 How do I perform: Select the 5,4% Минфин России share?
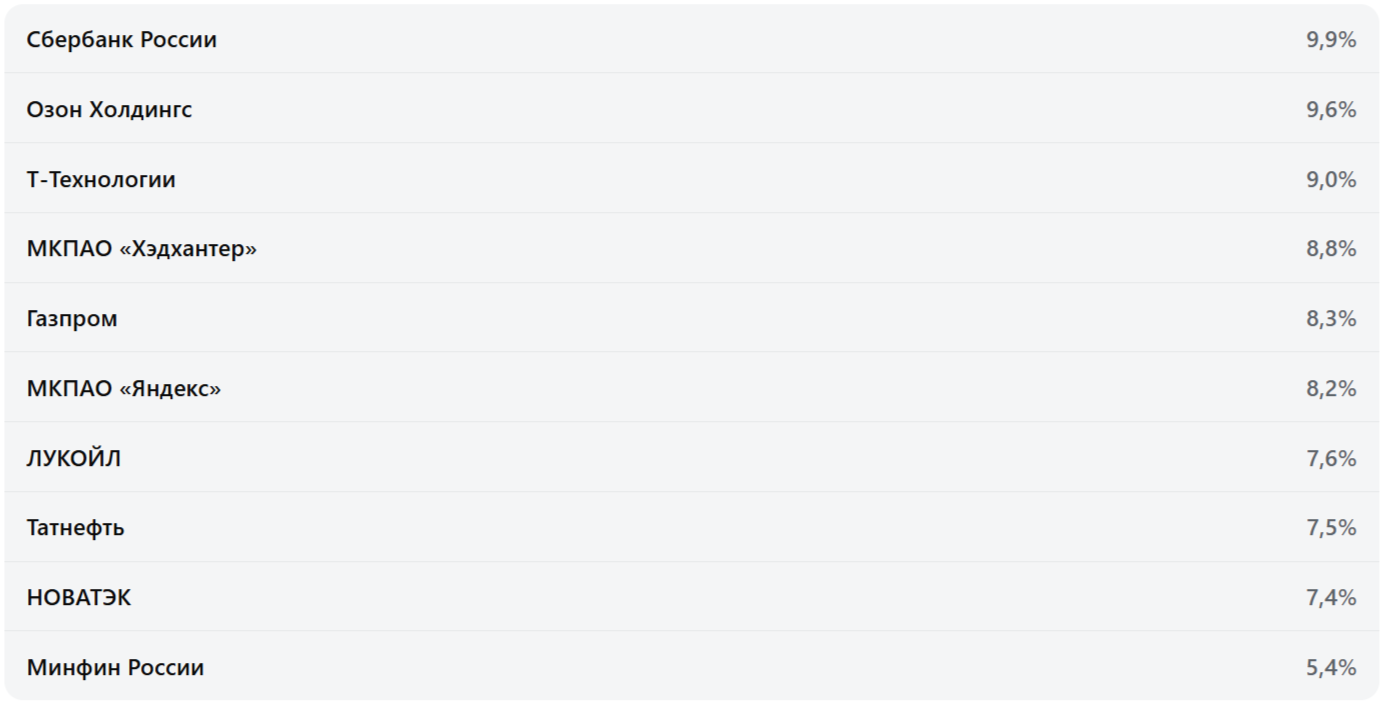coord(1331,668)
